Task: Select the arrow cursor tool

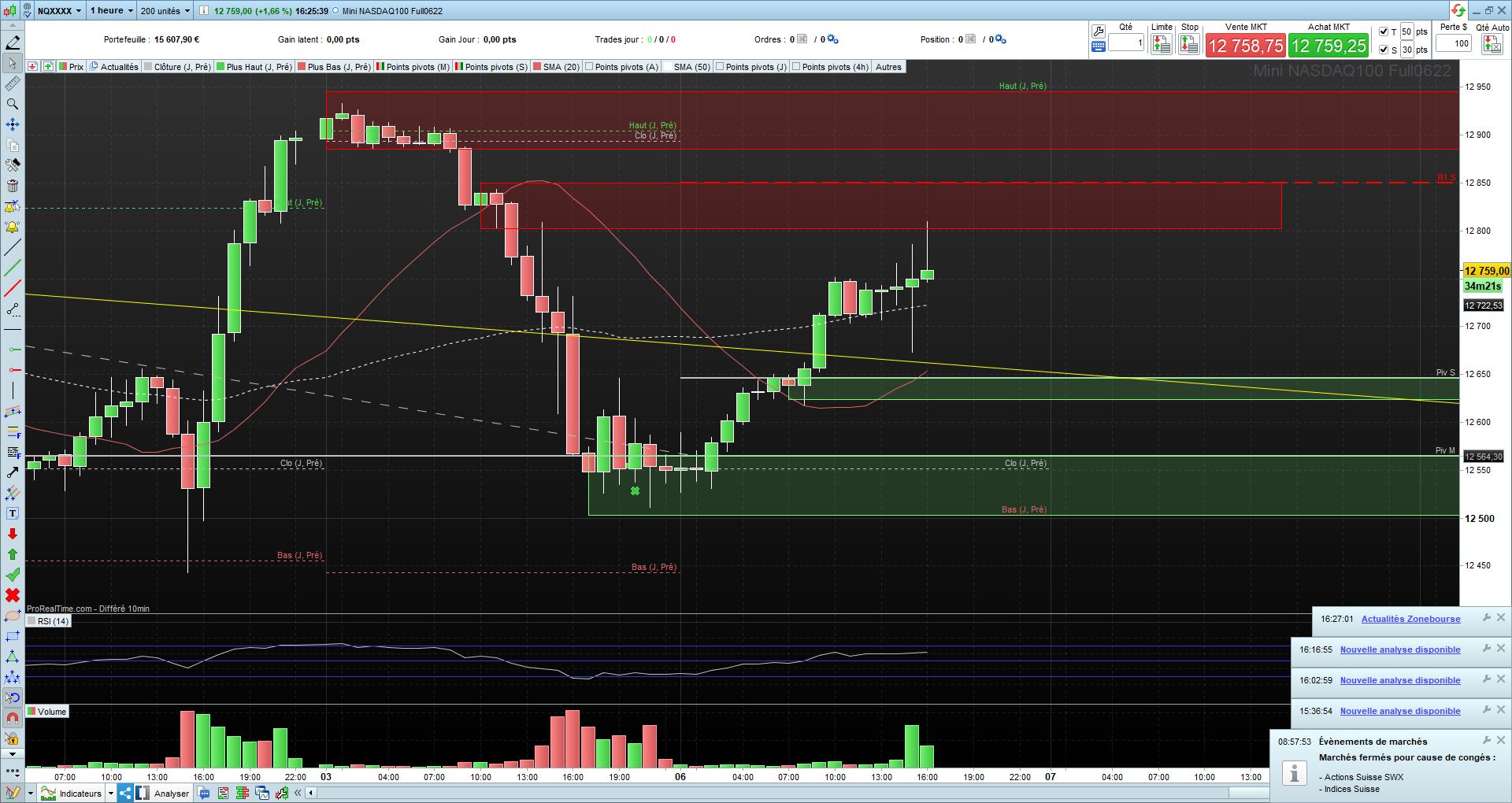Action: (x=13, y=63)
